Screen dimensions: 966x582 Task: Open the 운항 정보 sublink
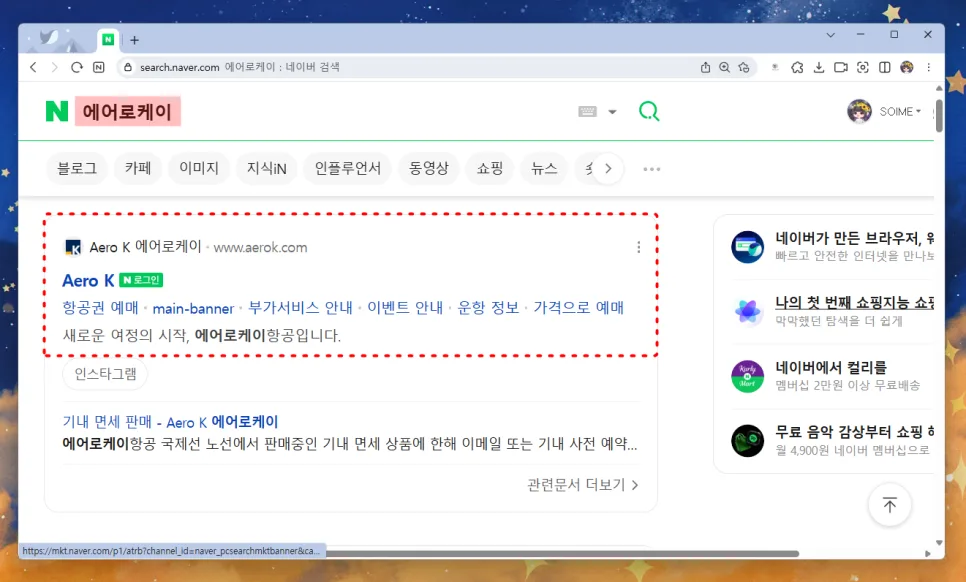(488, 308)
